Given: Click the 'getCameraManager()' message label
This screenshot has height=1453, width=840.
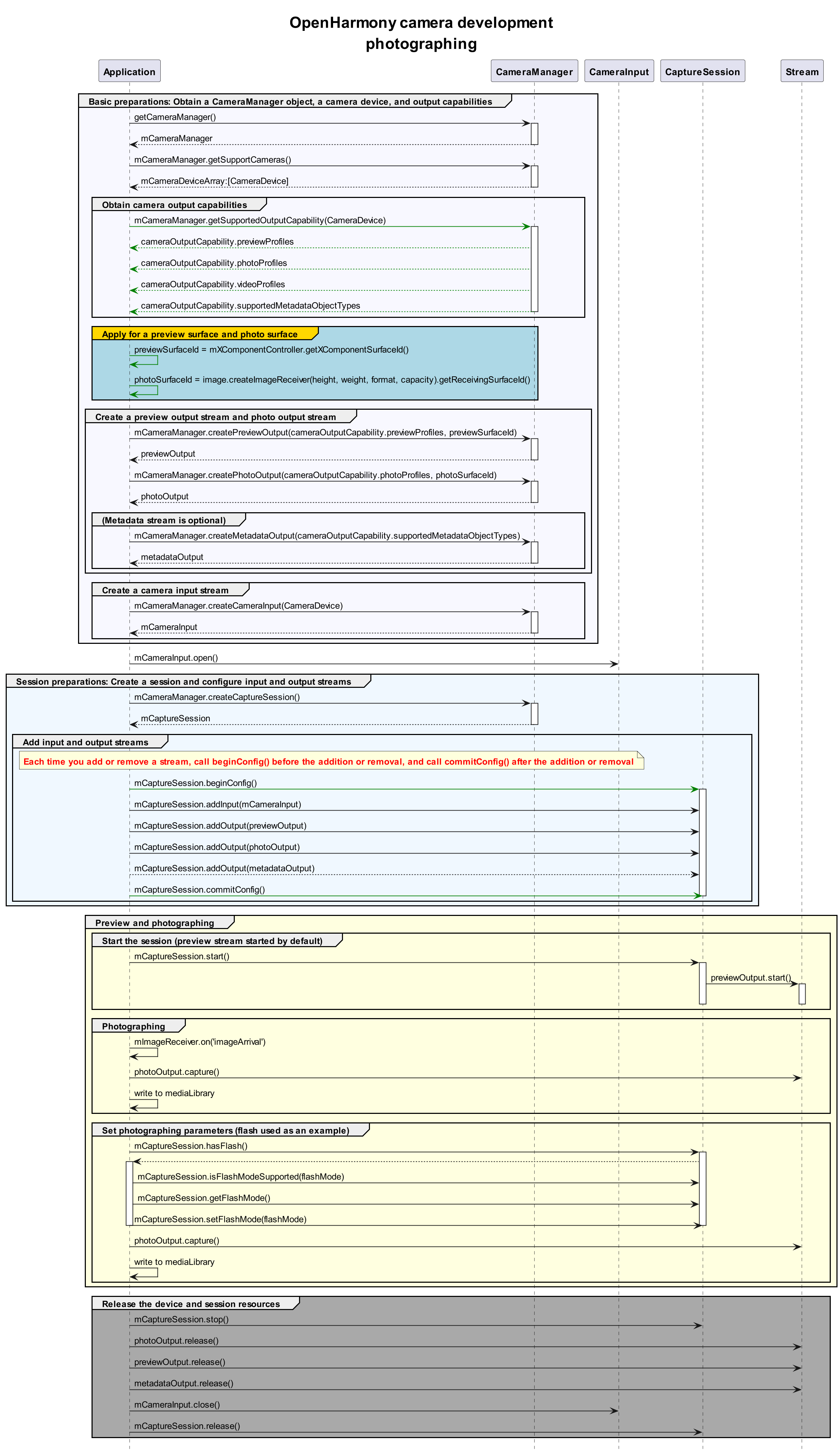Looking at the screenshot, I should point(175,117).
